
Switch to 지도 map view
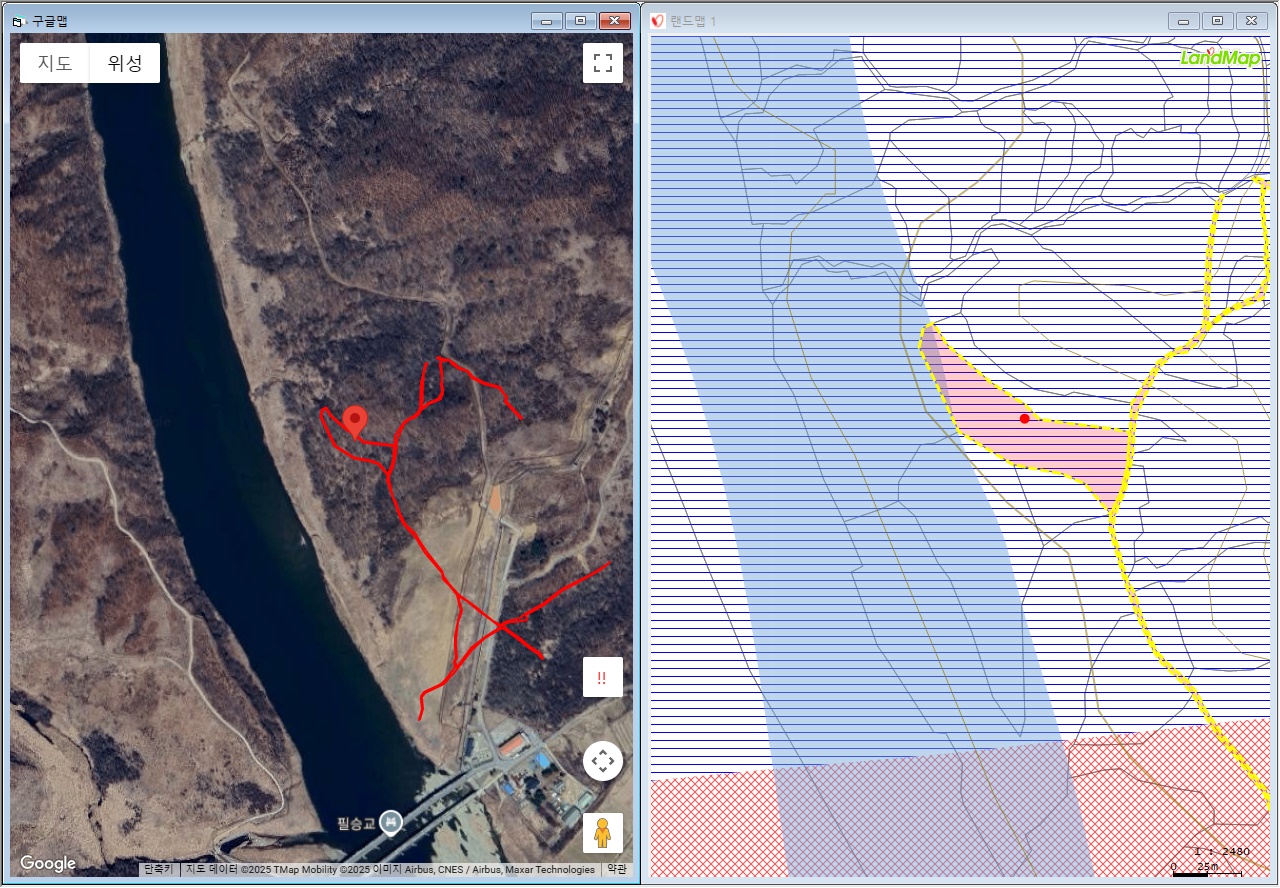(55, 63)
